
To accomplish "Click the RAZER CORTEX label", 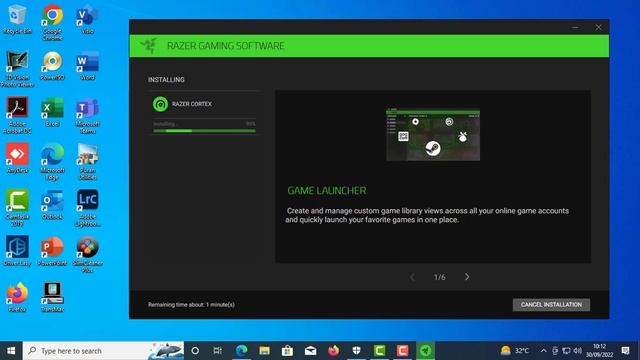I will click(192, 104).
